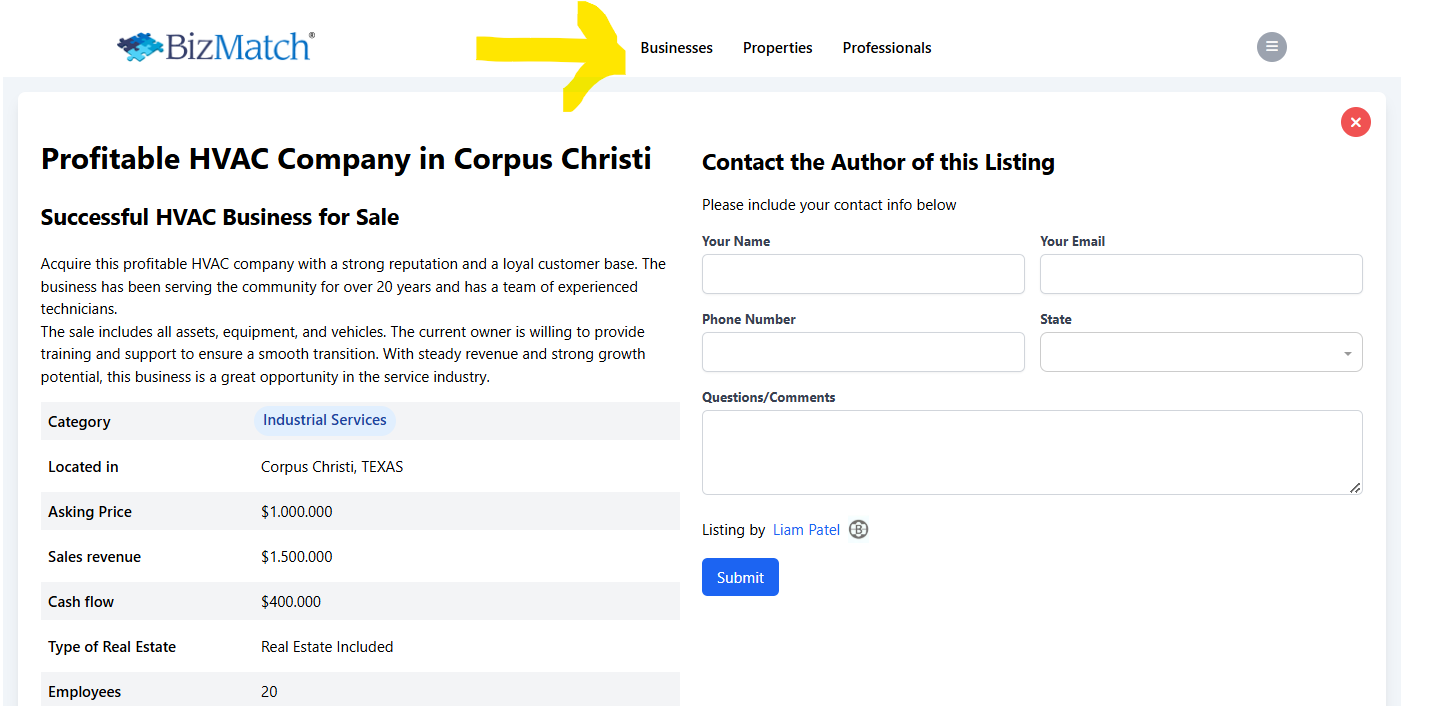The width and height of the screenshot is (1455, 706).
Task: Click into the Your Email field
Action: (x=1200, y=274)
